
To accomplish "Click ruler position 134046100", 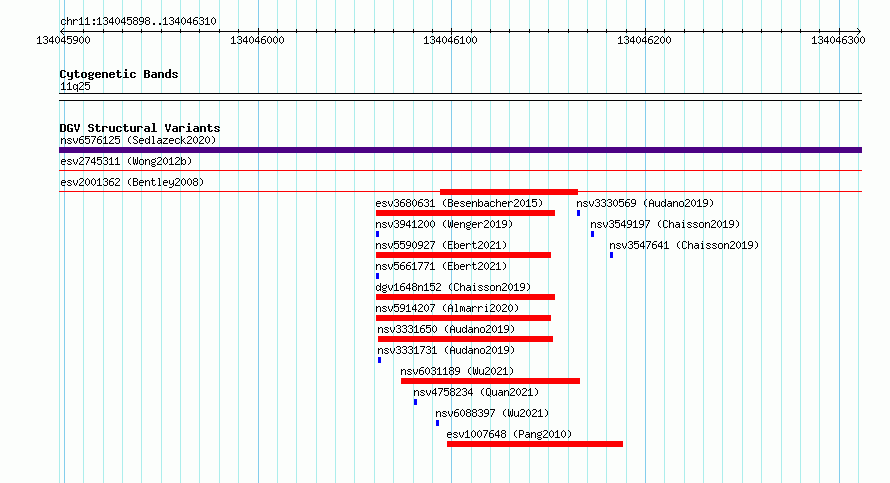I will pyautogui.click(x=451, y=40).
